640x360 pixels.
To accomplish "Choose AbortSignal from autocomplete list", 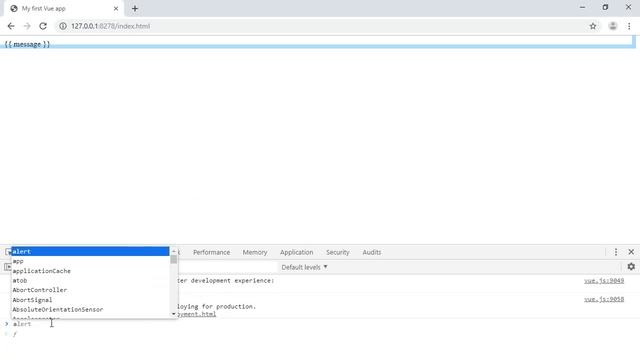I will click(90, 300).
